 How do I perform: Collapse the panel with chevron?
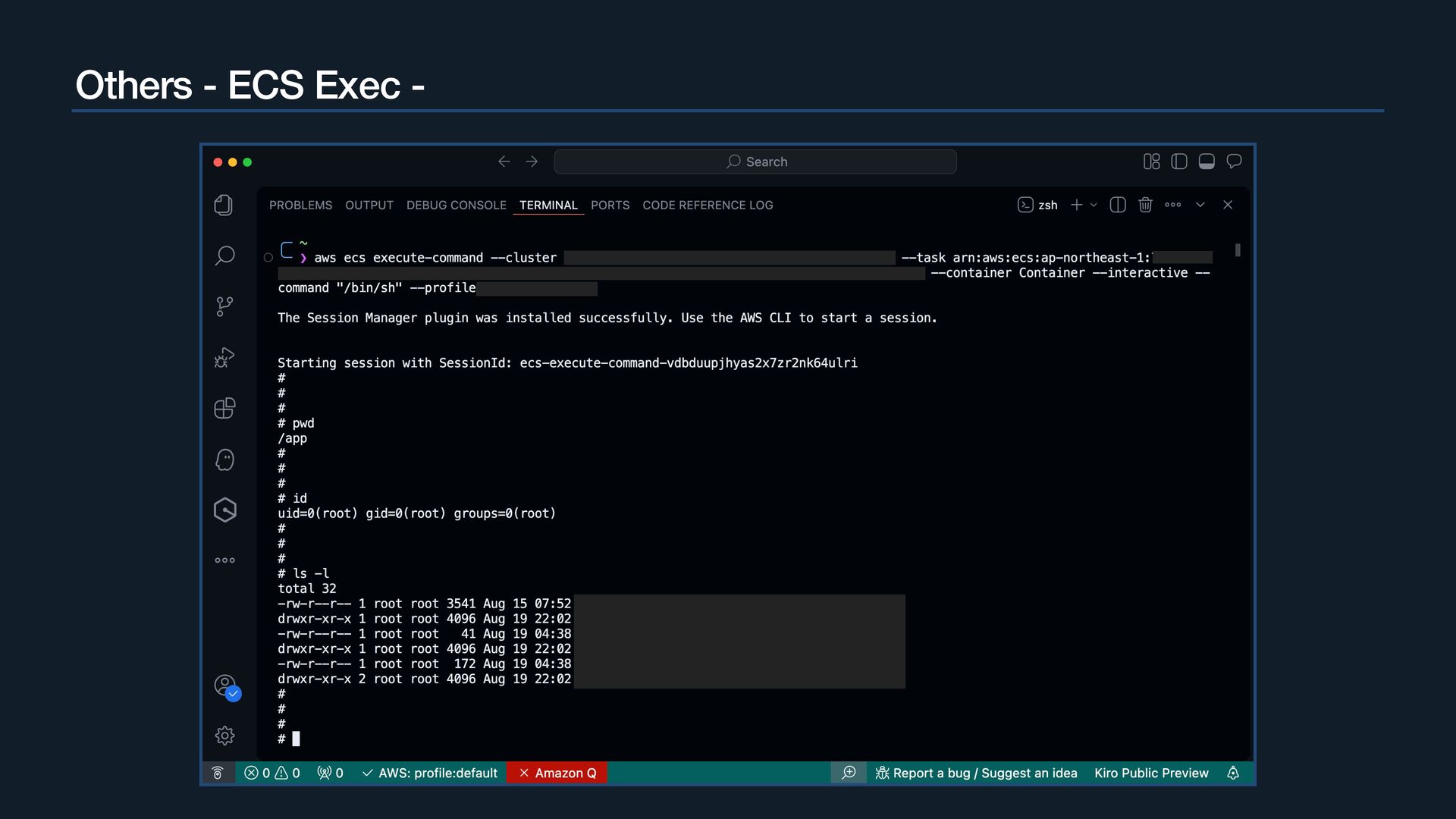(1200, 205)
